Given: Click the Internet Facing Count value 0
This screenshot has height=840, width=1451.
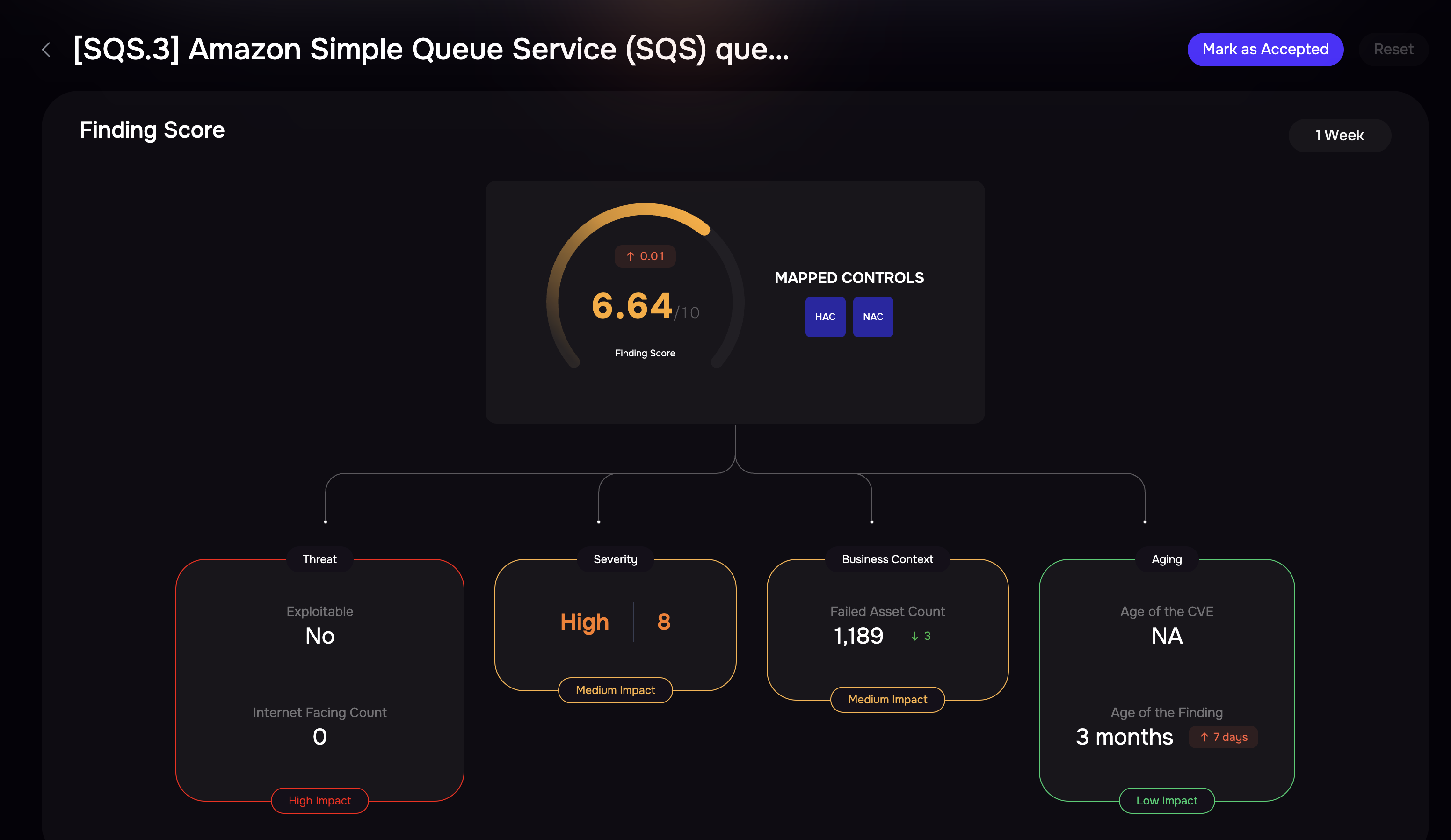Looking at the screenshot, I should click(x=319, y=737).
